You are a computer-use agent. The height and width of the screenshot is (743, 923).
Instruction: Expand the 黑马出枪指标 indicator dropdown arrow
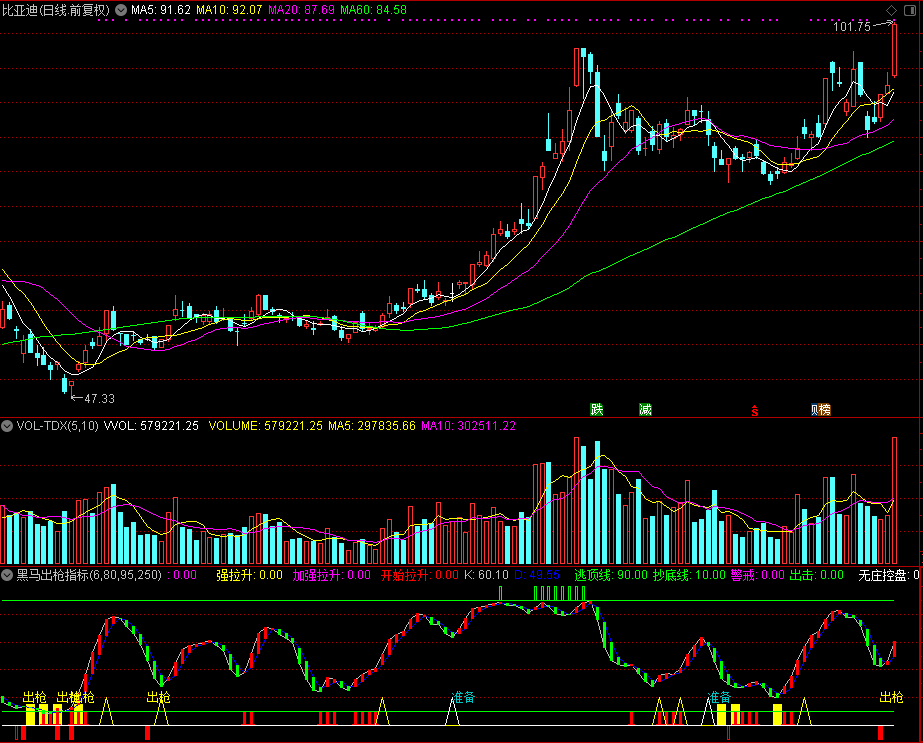7,575
